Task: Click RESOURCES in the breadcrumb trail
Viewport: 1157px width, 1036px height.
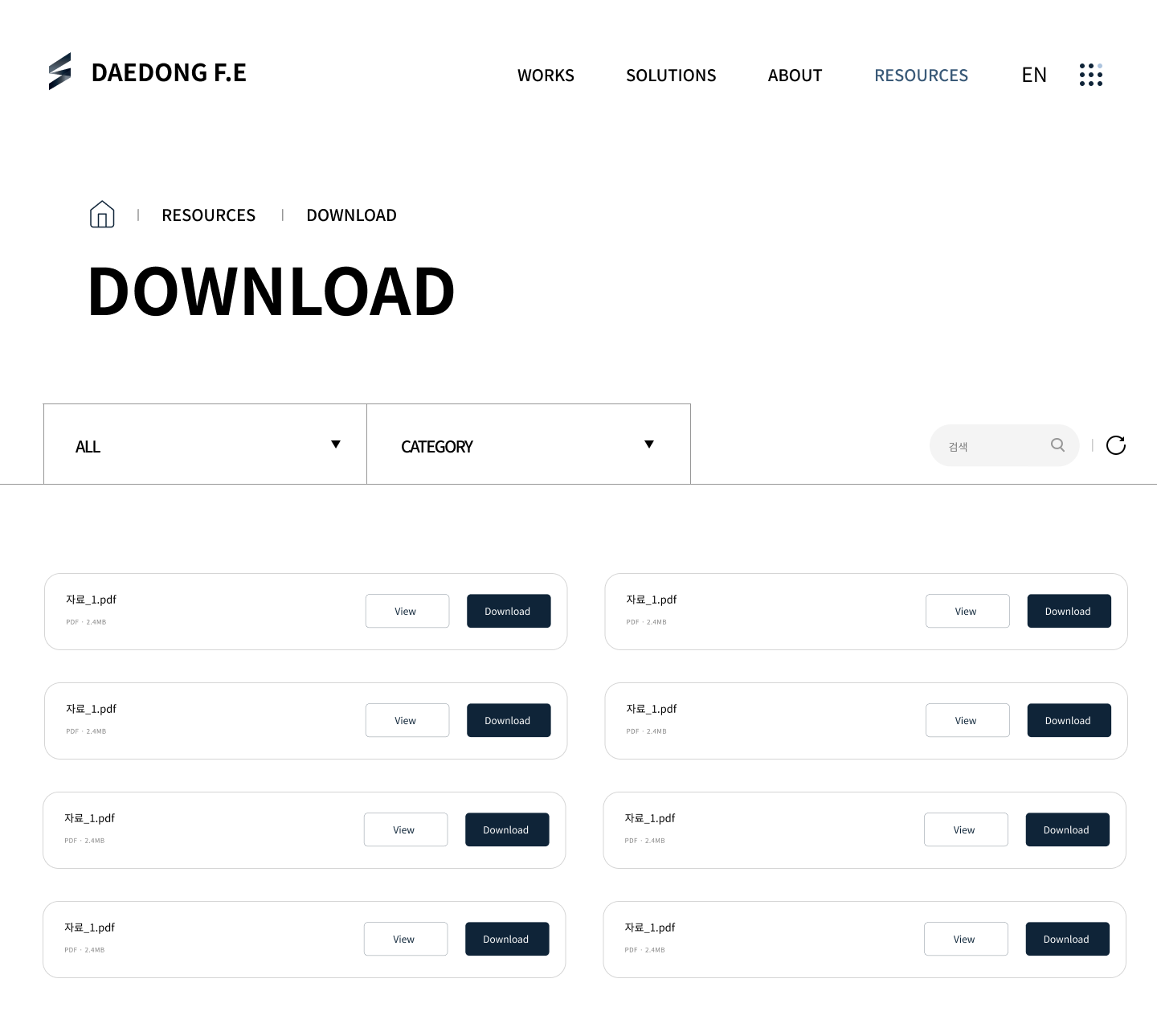Action: (208, 215)
